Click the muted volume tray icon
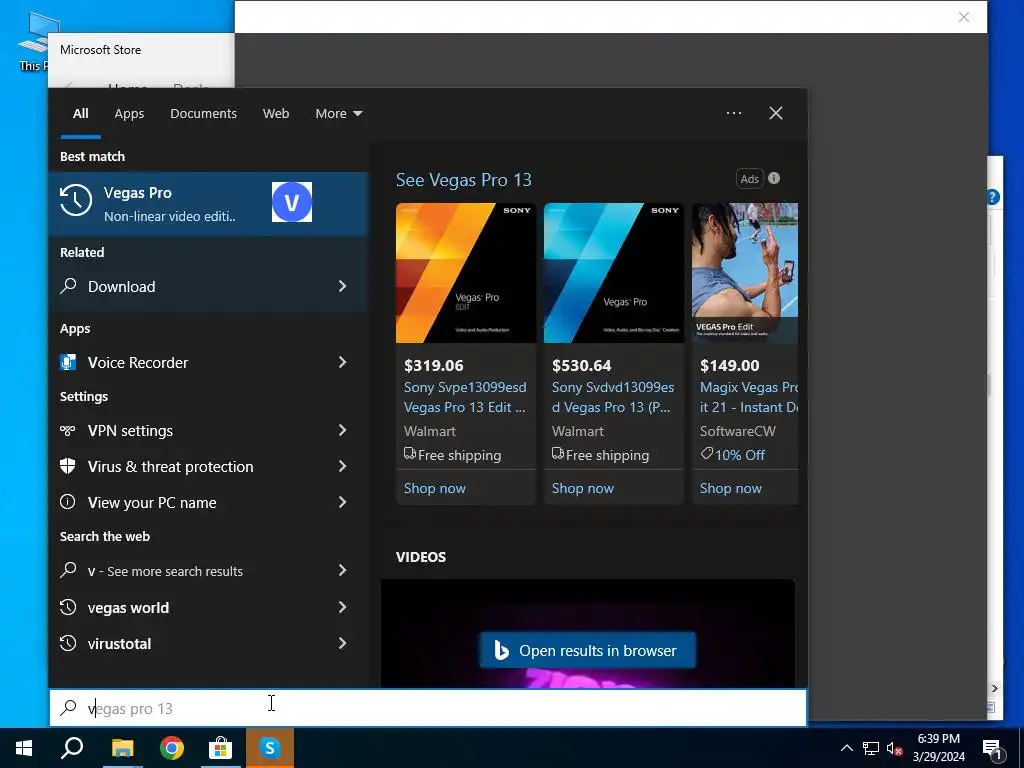 [894, 748]
